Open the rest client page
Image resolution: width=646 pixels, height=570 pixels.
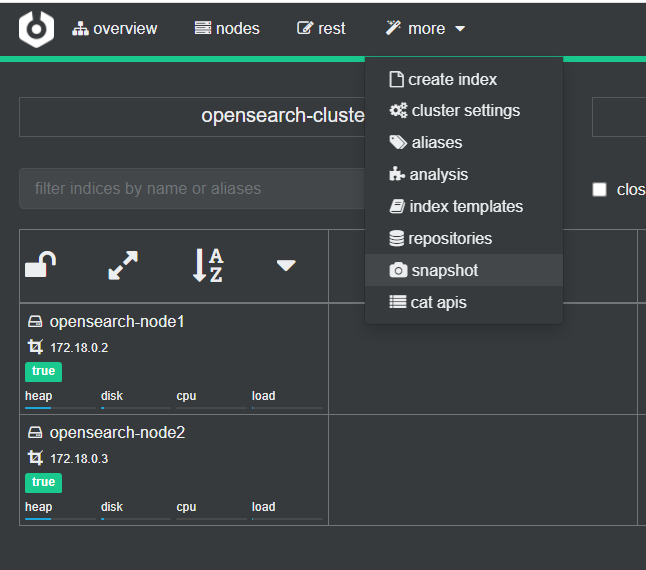[321, 29]
